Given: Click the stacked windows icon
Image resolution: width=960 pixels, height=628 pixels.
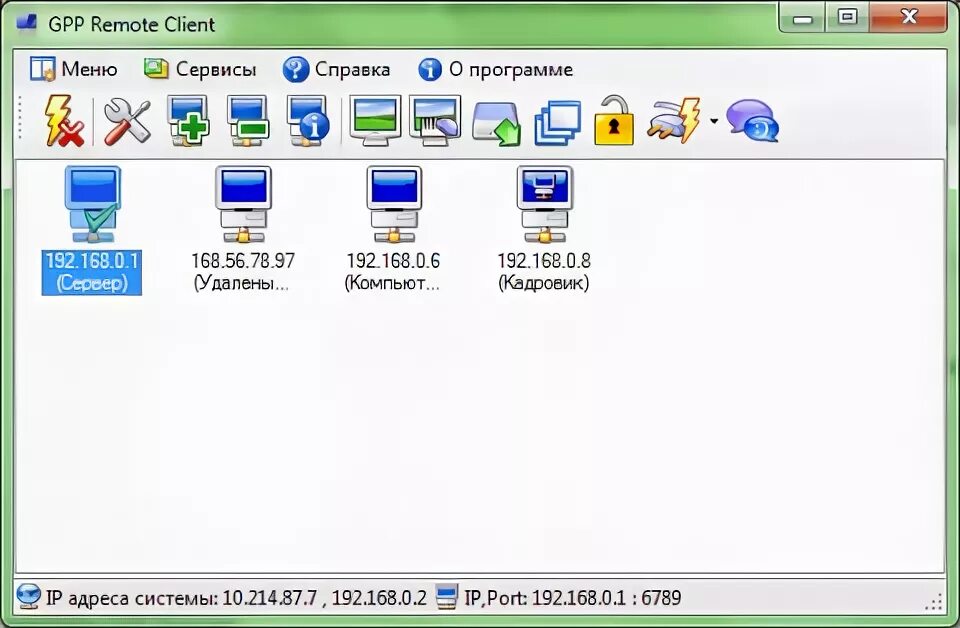Looking at the screenshot, I should click(557, 123).
